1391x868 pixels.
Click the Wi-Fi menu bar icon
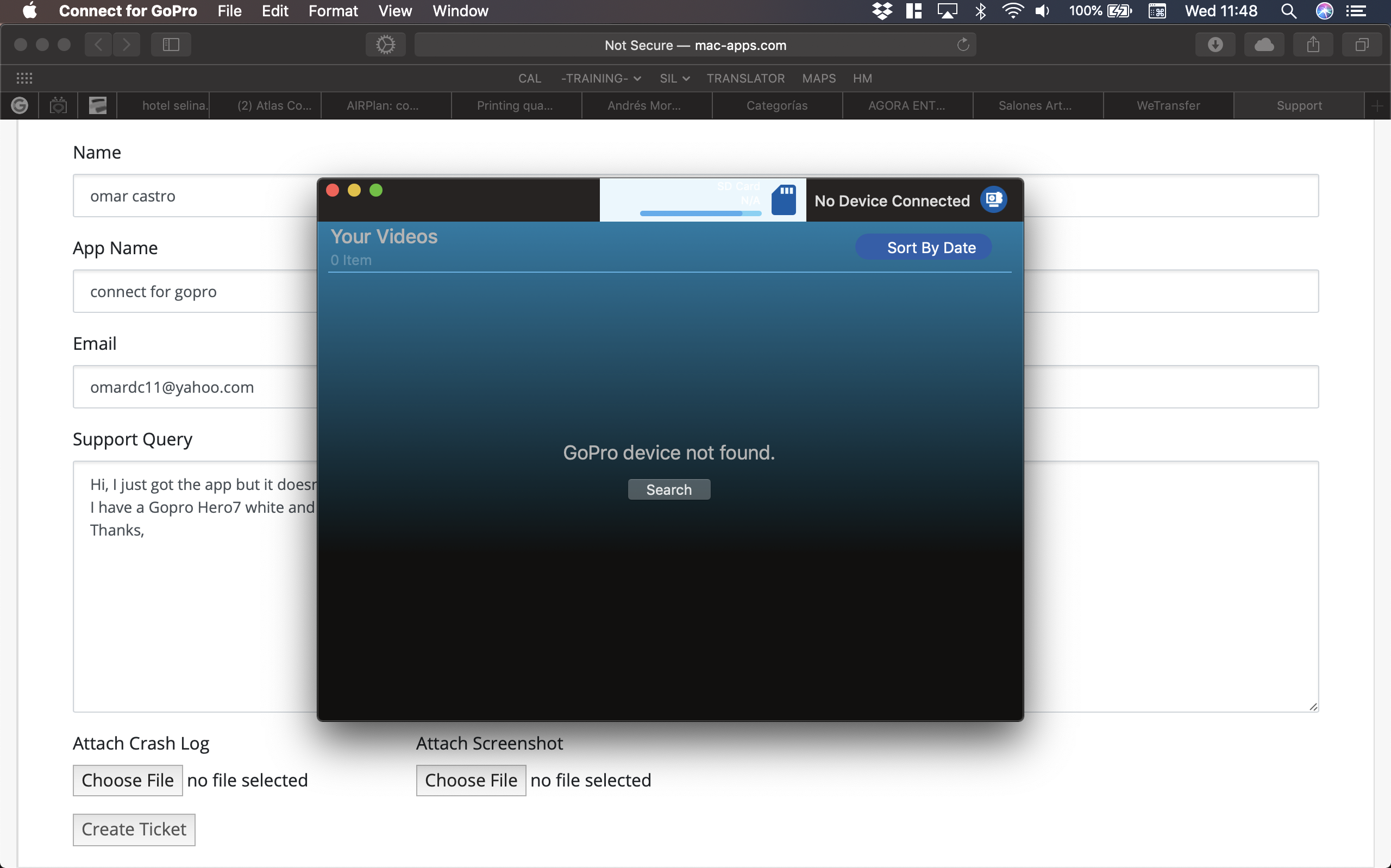click(x=1013, y=11)
